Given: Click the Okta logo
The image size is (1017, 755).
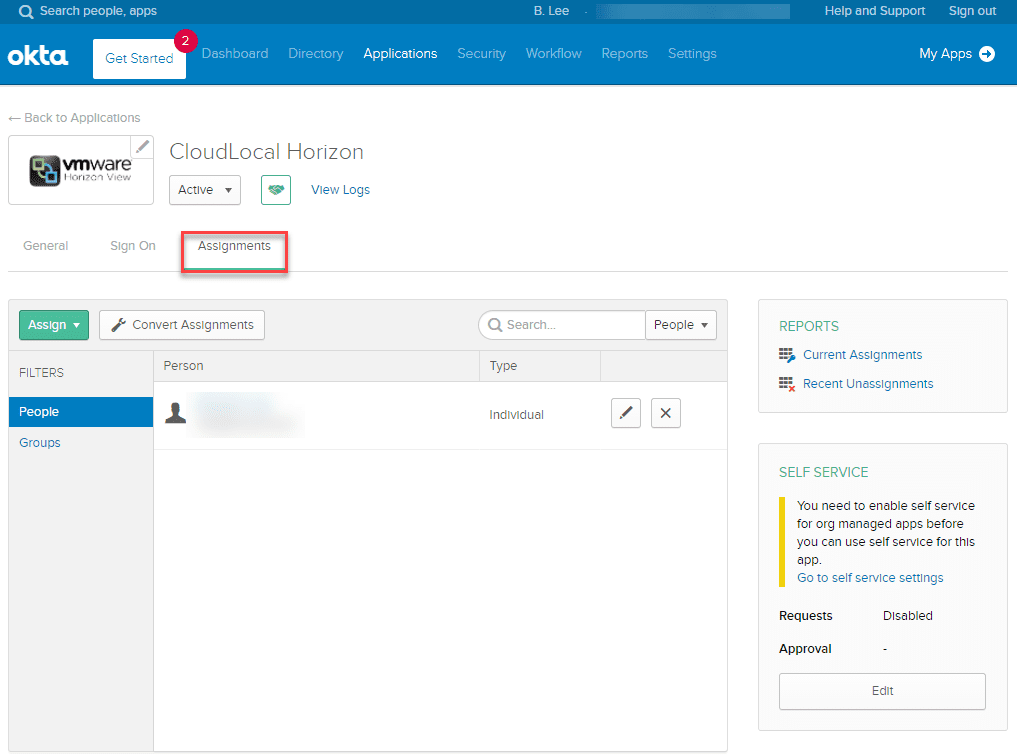Looking at the screenshot, I should 38,55.
